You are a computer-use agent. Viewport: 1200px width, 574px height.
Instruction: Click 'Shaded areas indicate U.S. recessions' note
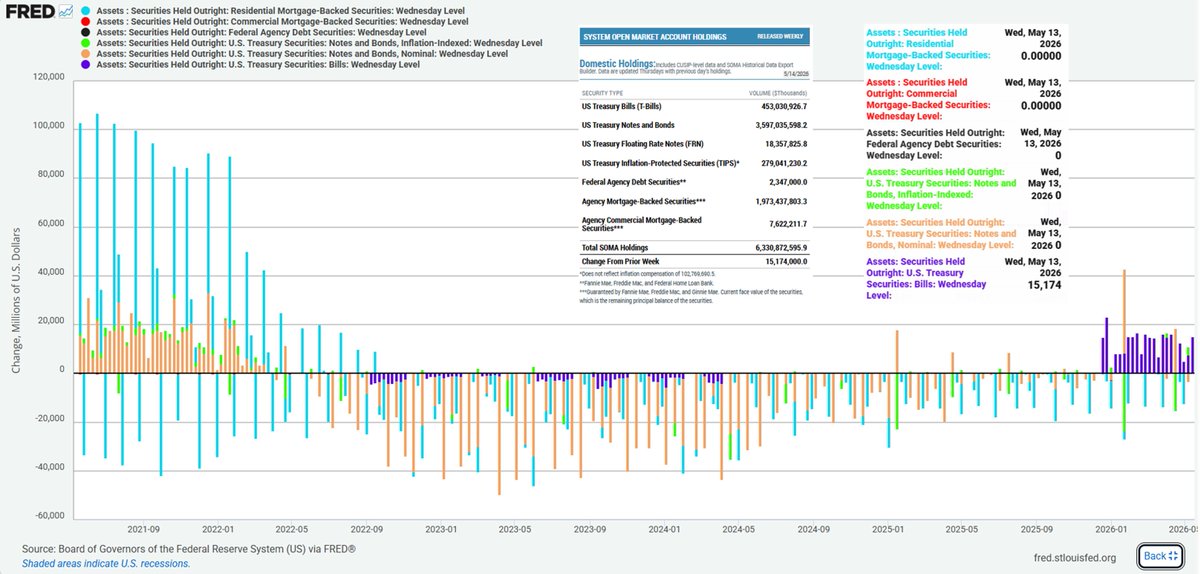tap(106, 563)
